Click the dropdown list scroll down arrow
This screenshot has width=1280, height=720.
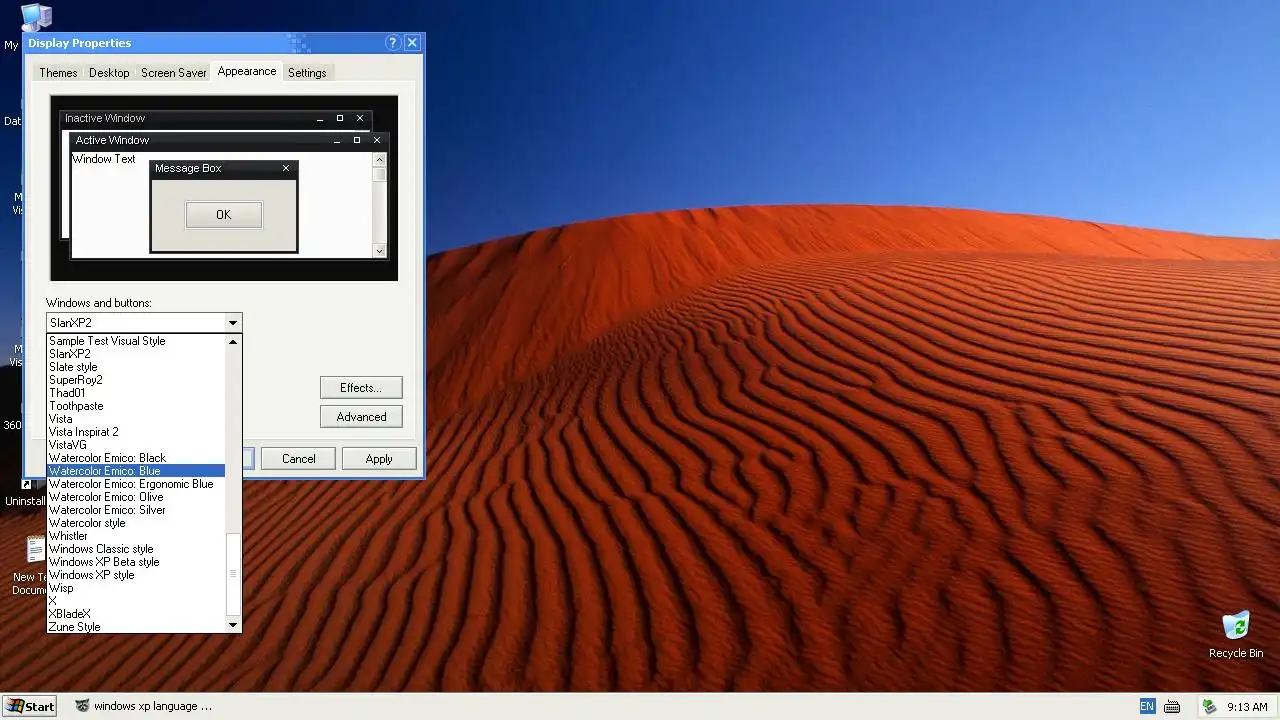[x=233, y=625]
